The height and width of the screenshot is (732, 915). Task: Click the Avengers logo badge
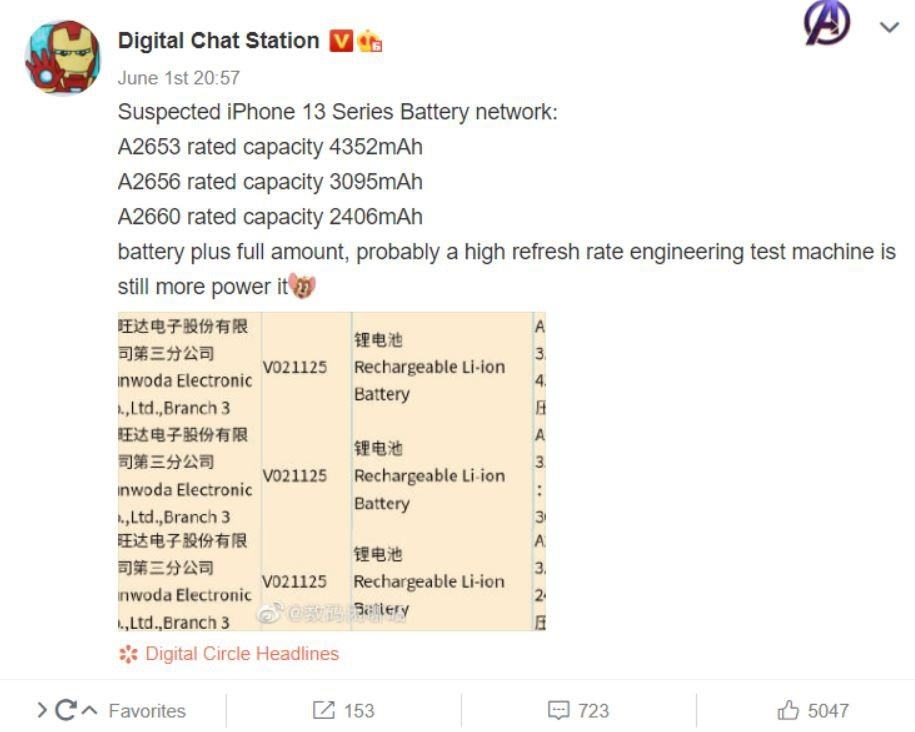click(827, 24)
